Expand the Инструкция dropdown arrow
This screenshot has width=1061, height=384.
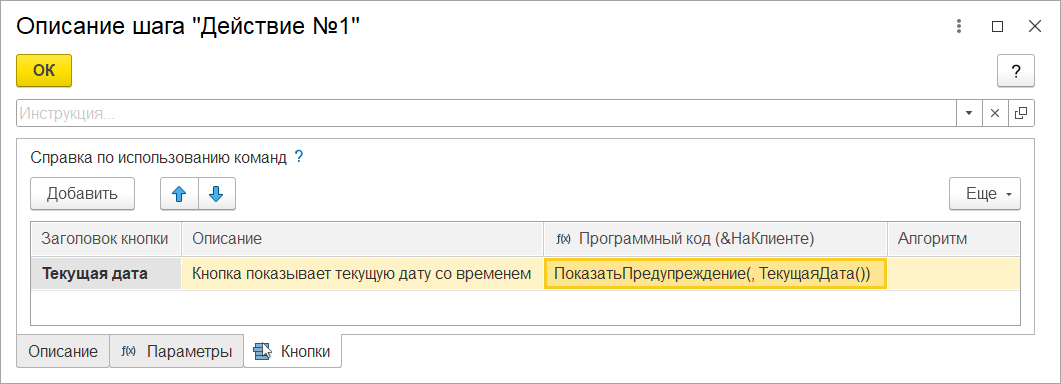(x=968, y=113)
